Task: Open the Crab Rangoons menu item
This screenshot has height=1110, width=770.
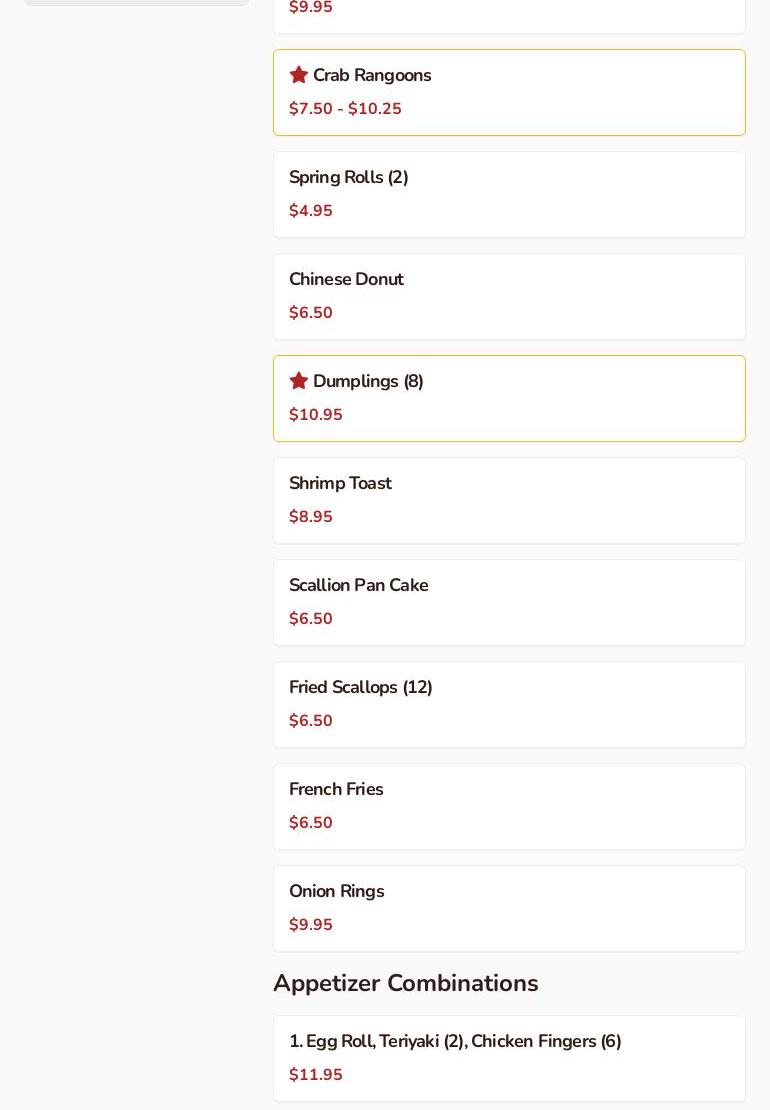Action: click(x=372, y=76)
